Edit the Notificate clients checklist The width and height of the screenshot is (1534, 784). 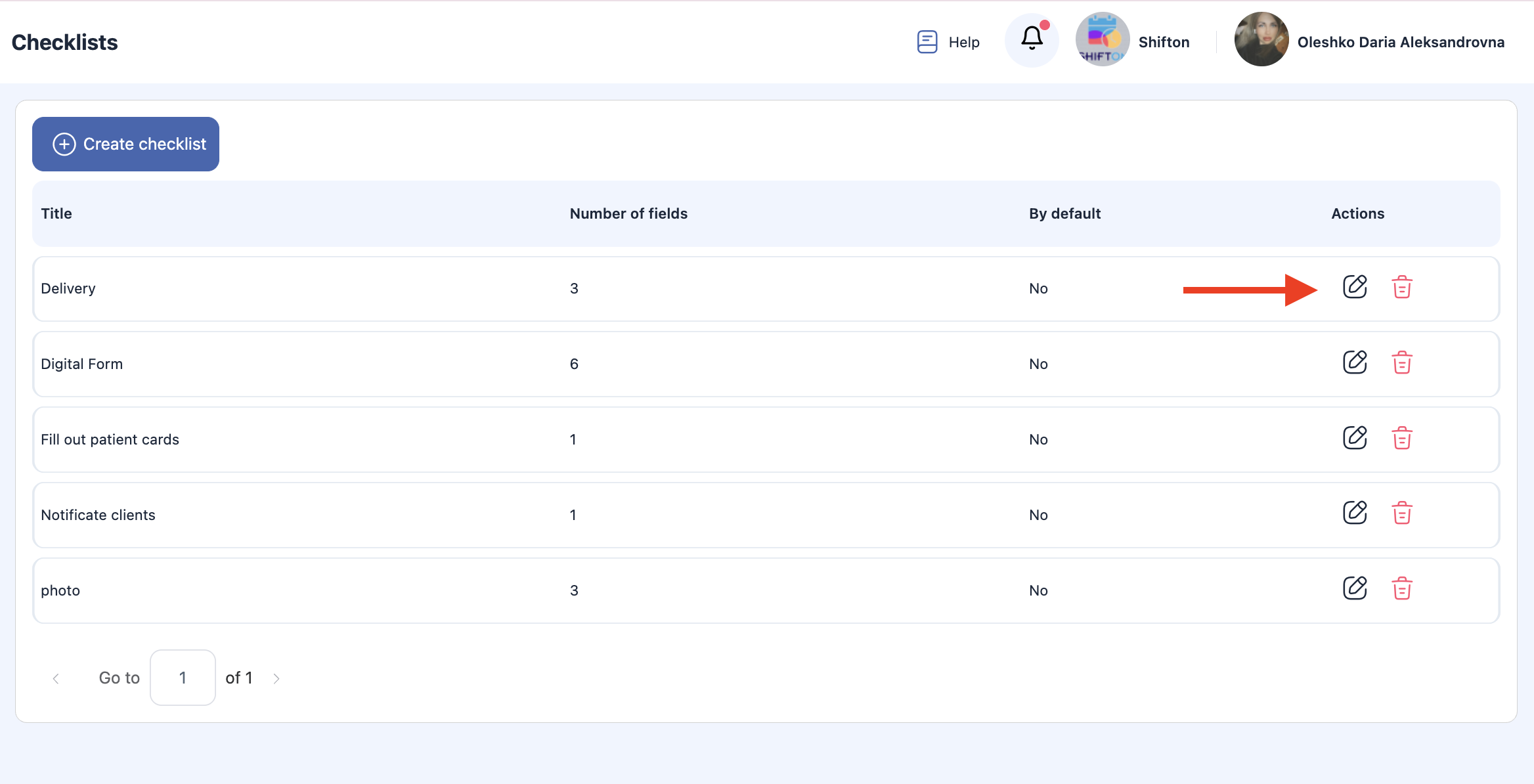(x=1355, y=513)
